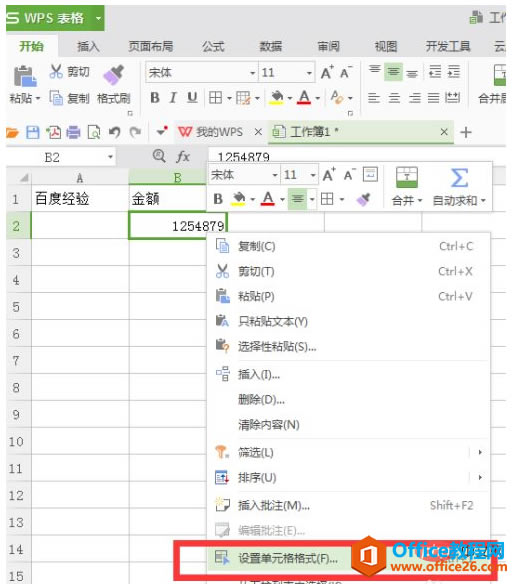Close the 工作簿1 document tab
The image size is (514, 584).
444,131
